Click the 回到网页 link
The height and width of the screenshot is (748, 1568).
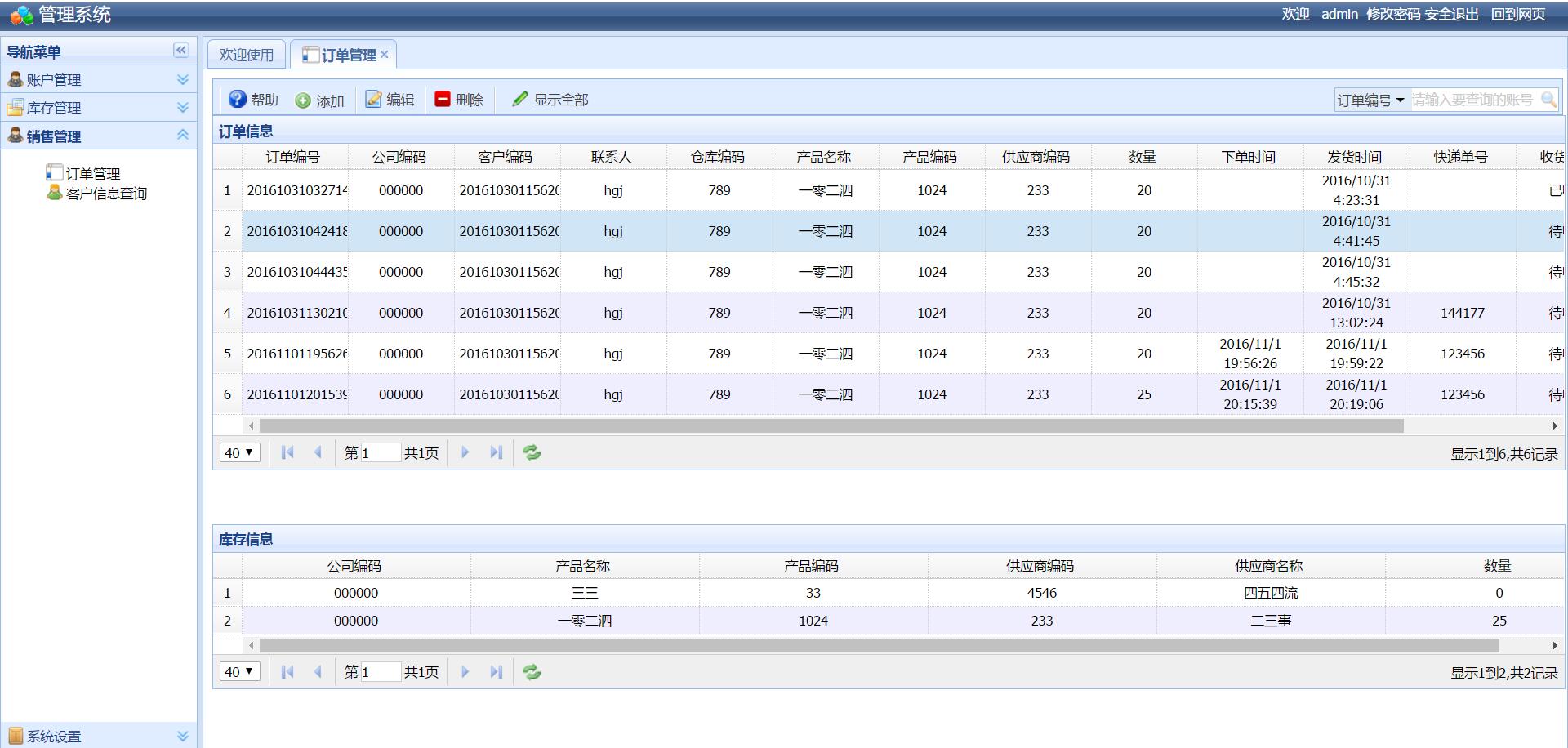pos(1518,14)
